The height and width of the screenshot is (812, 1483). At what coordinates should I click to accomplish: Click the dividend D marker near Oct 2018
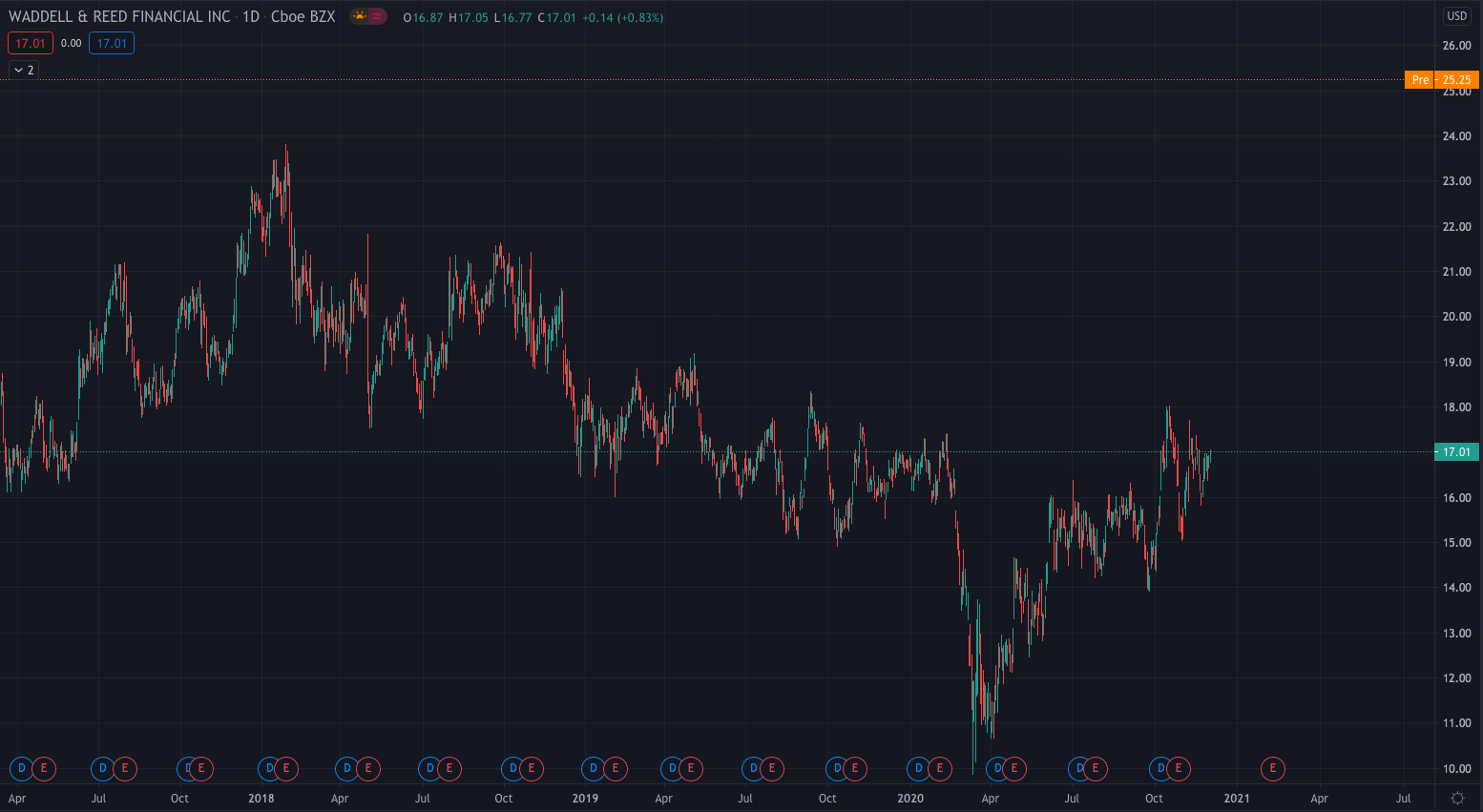point(513,768)
